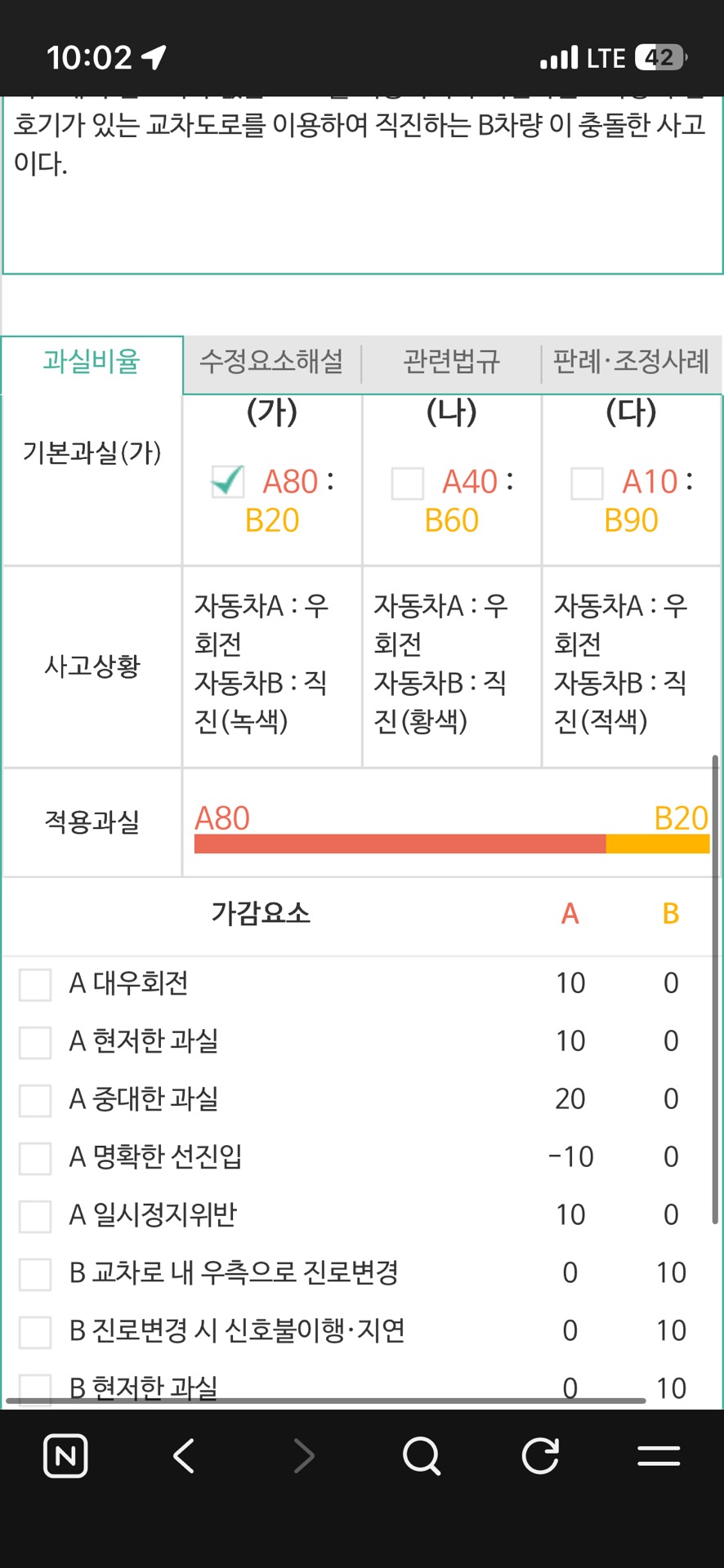
Task: Open search with the magnifier icon
Action: pyautogui.click(x=422, y=1455)
